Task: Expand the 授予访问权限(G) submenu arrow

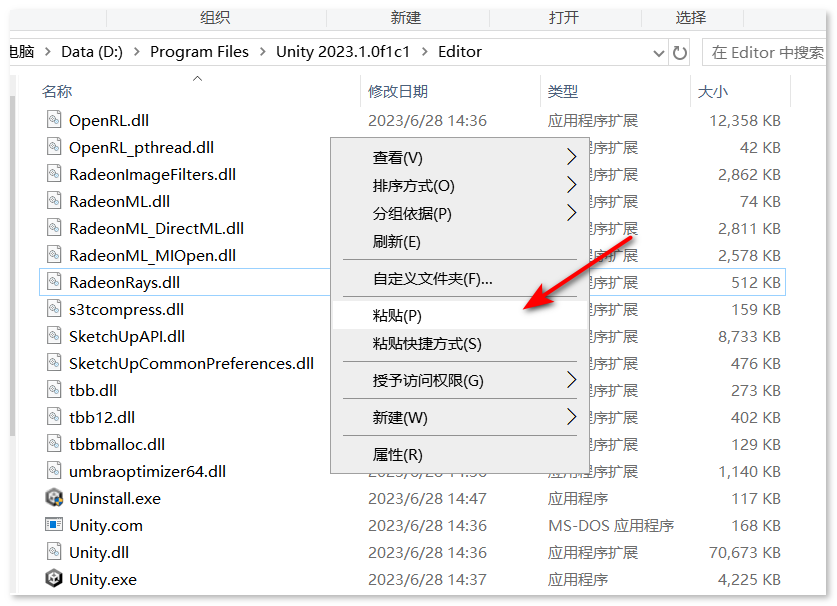Action: click(x=571, y=380)
